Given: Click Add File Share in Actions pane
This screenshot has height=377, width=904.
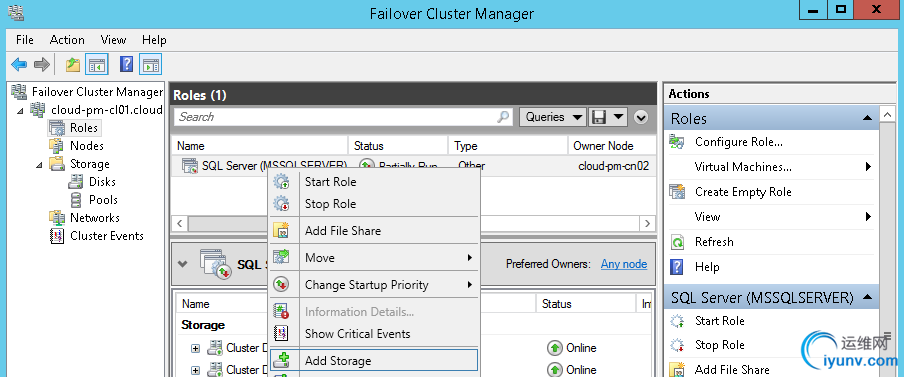Looking at the screenshot, I should pyautogui.click(x=732, y=370).
